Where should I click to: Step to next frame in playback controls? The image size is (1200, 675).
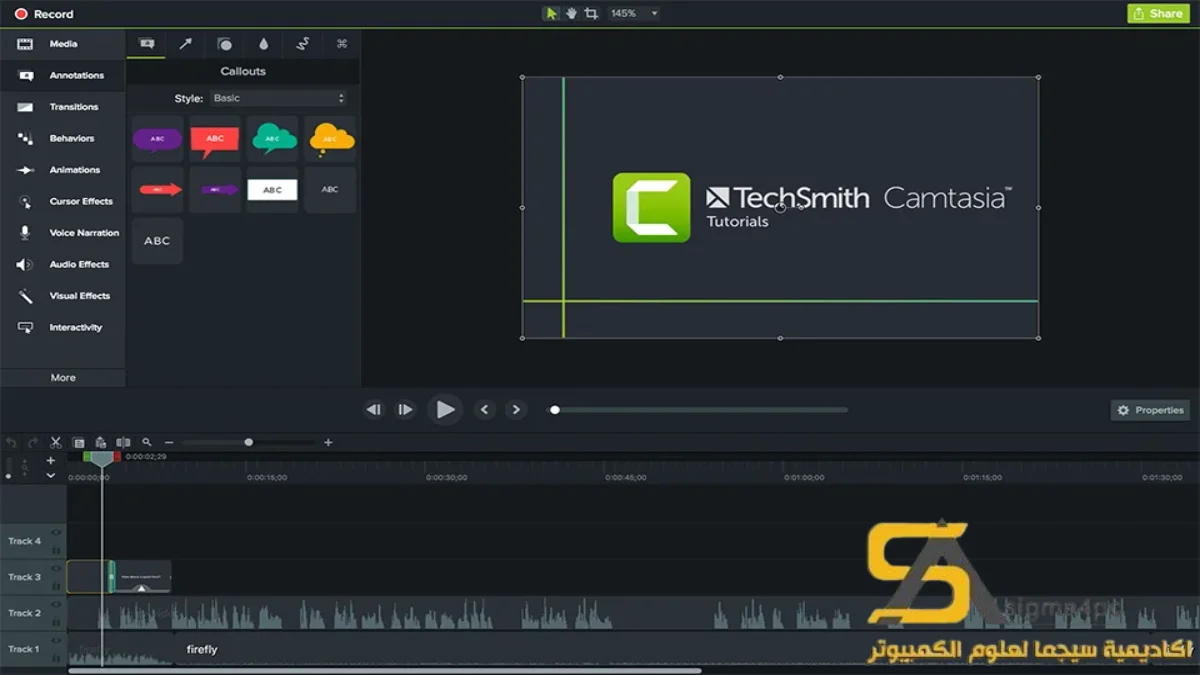coord(405,410)
